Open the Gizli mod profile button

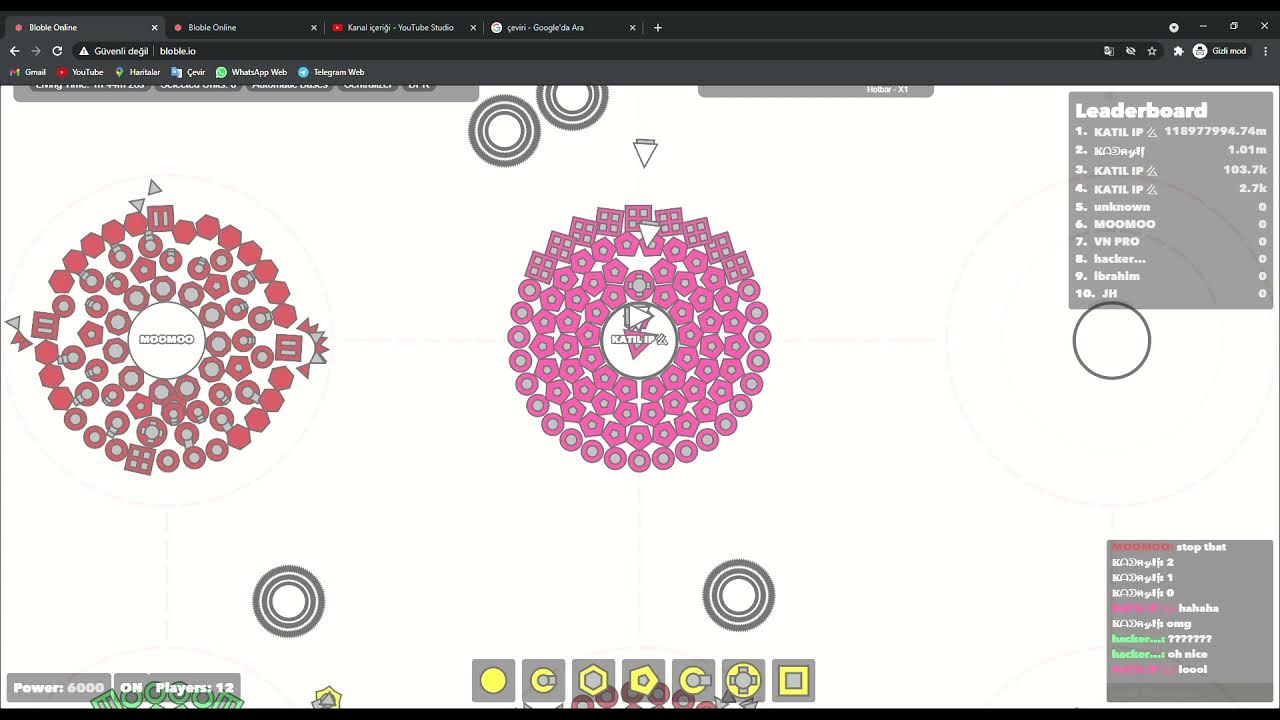pyautogui.click(x=1220, y=51)
